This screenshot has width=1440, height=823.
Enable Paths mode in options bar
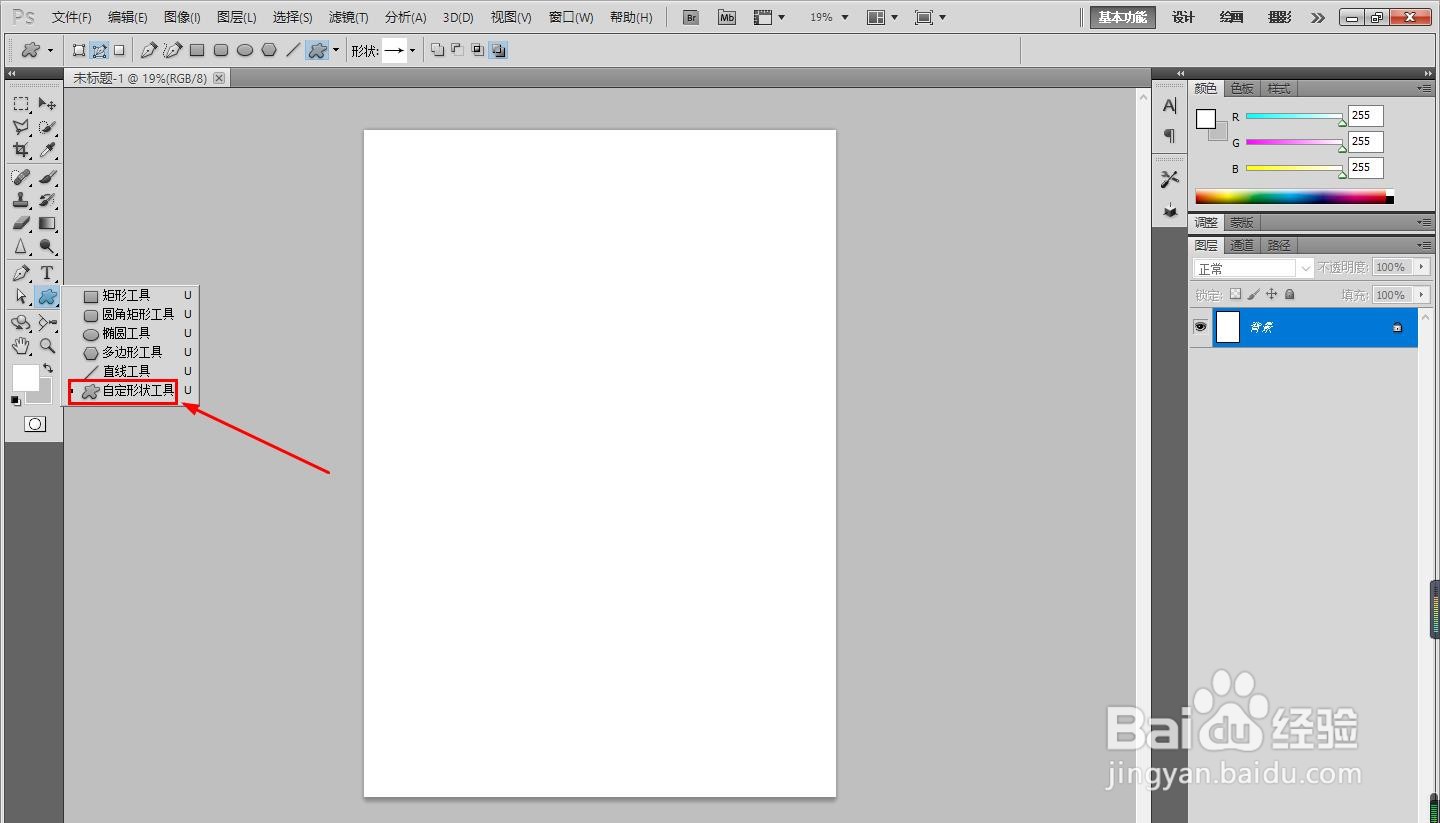(99, 50)
